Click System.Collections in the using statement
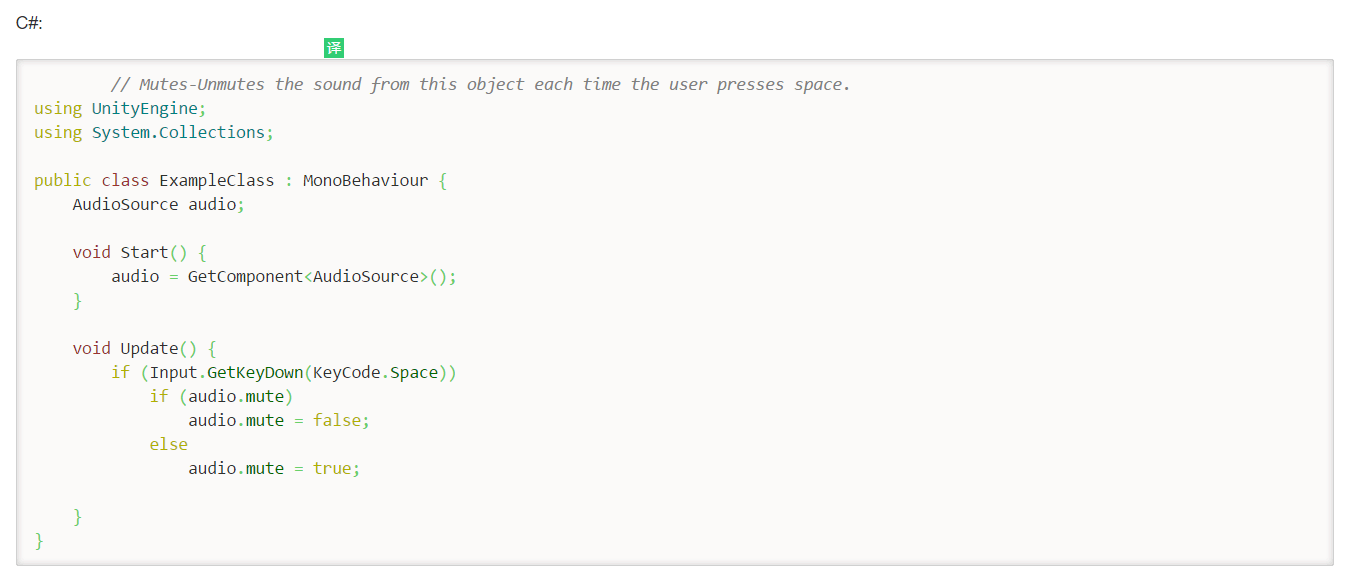 (178, 132)
